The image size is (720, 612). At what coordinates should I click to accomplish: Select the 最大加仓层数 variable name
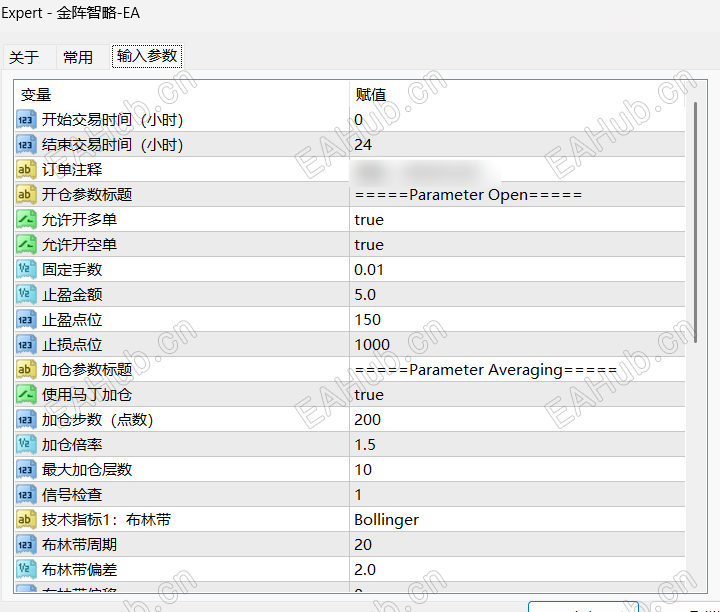click(87, 470)
